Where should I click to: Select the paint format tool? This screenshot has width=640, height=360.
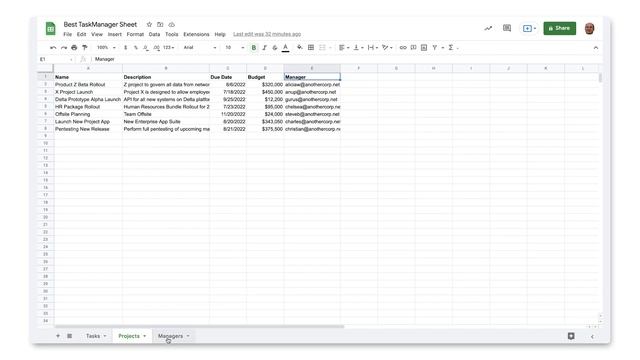(x=84, y=48)
